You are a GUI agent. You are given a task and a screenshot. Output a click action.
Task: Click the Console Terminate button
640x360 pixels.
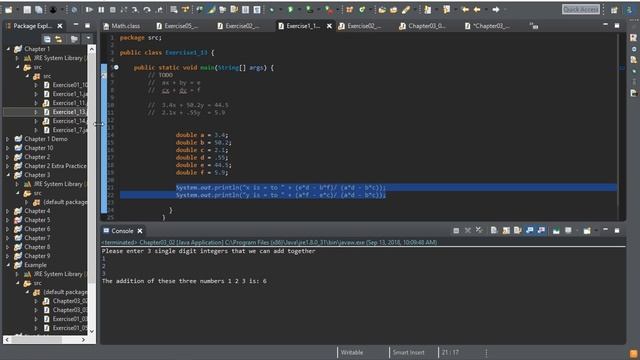tap(456, 231)
